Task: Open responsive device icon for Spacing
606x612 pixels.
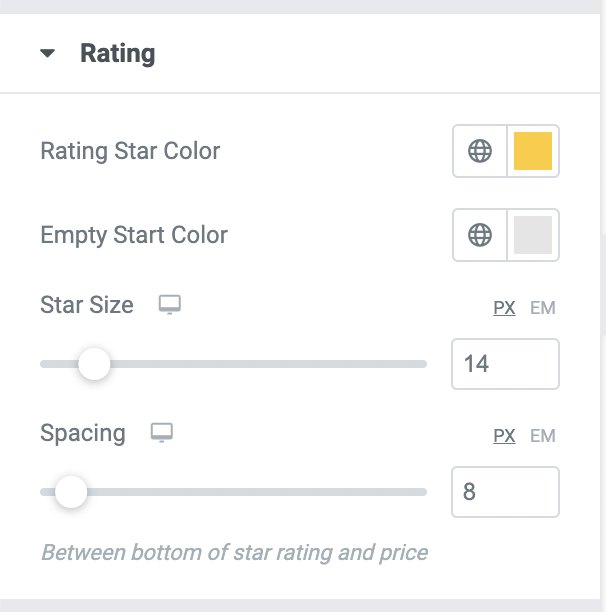Action: click(x=162, y=432)
